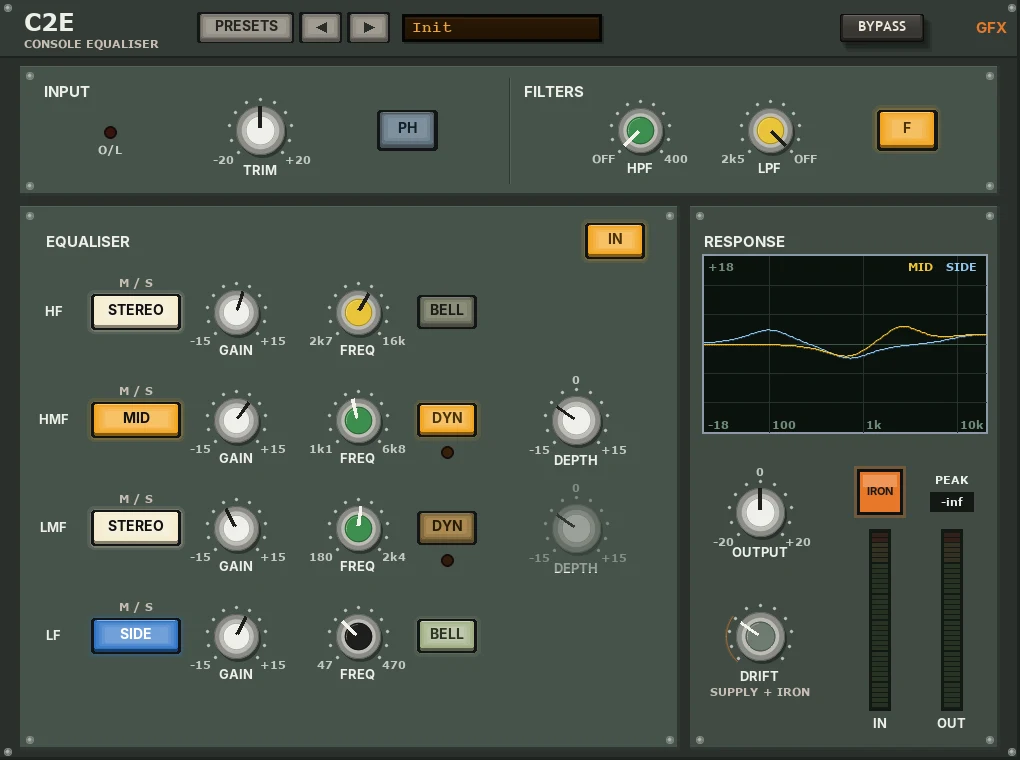The image size is (1020, 760).
Task: Click the green HMF FREQ knob
Action: [358, 420]
